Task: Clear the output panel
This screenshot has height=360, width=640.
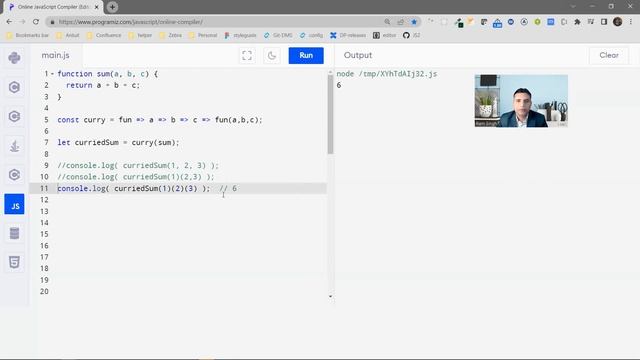Action: click(x=609, y=56)
